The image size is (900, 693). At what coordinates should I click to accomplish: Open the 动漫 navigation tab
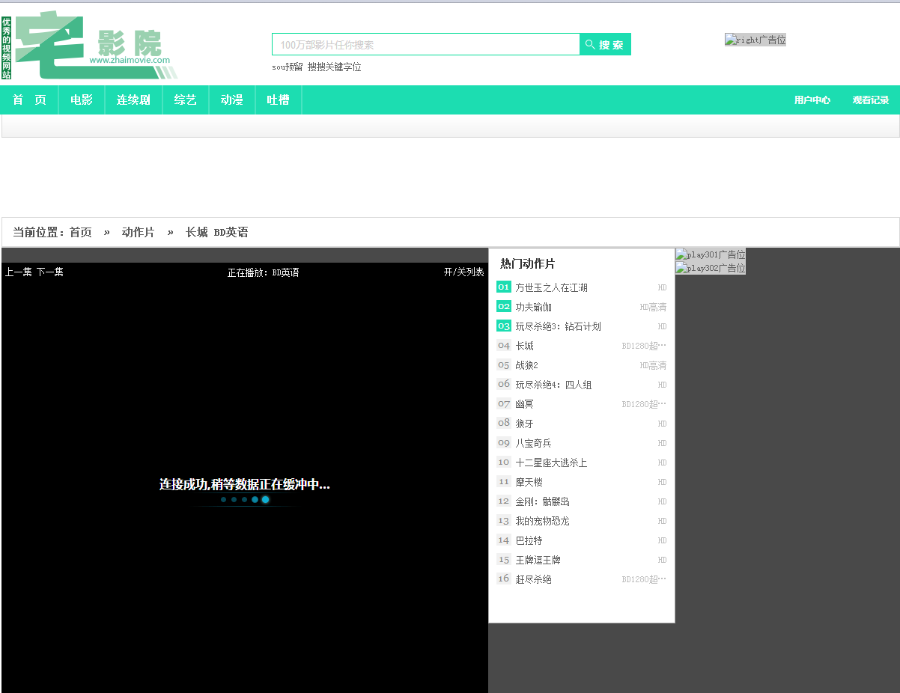click(x=232, y=100)
